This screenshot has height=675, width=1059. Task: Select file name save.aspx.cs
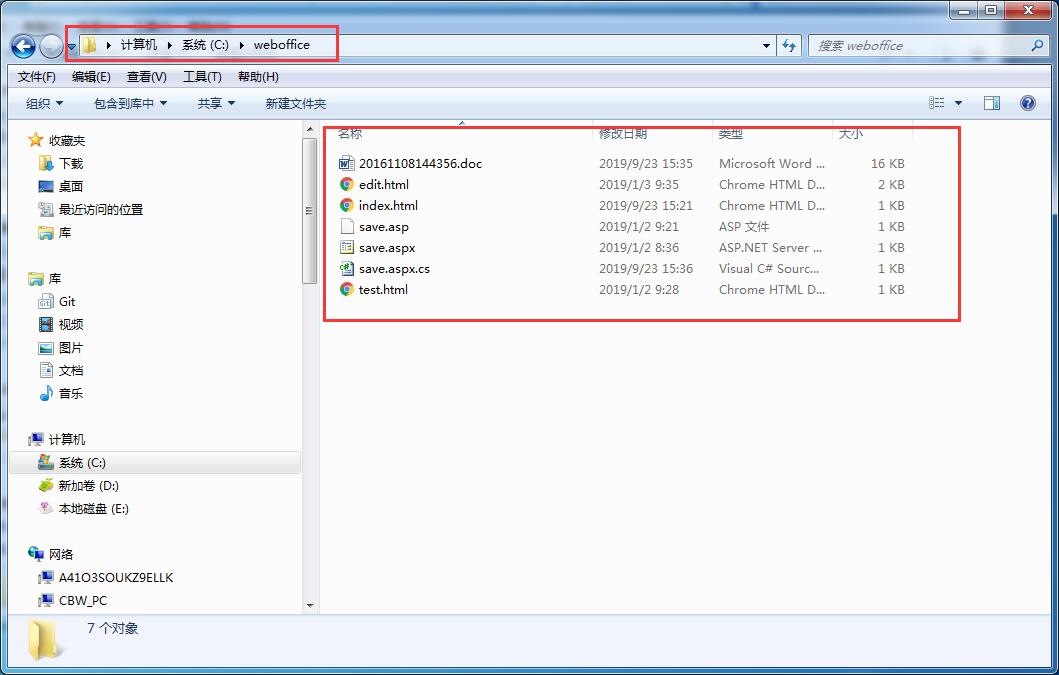point(394,268)
